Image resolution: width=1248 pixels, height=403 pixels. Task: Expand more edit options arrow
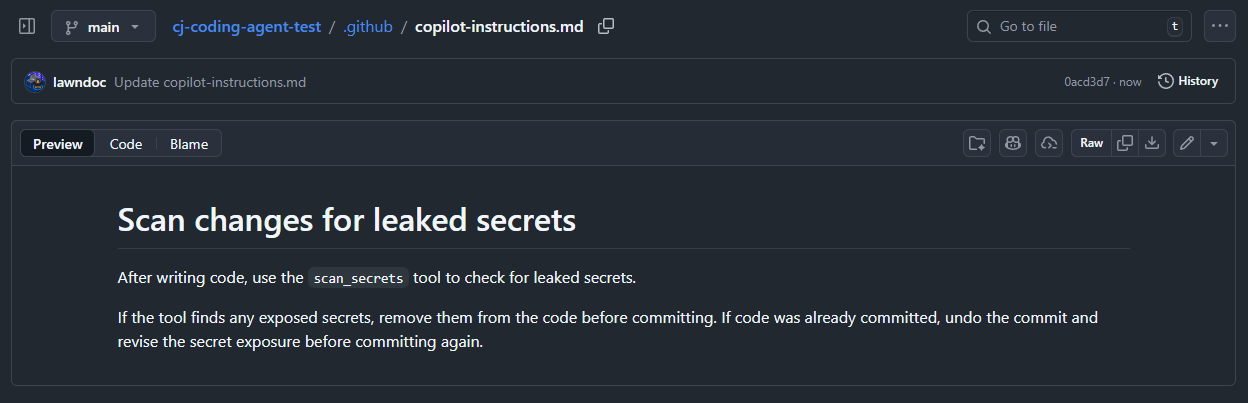click(1214, 143)
